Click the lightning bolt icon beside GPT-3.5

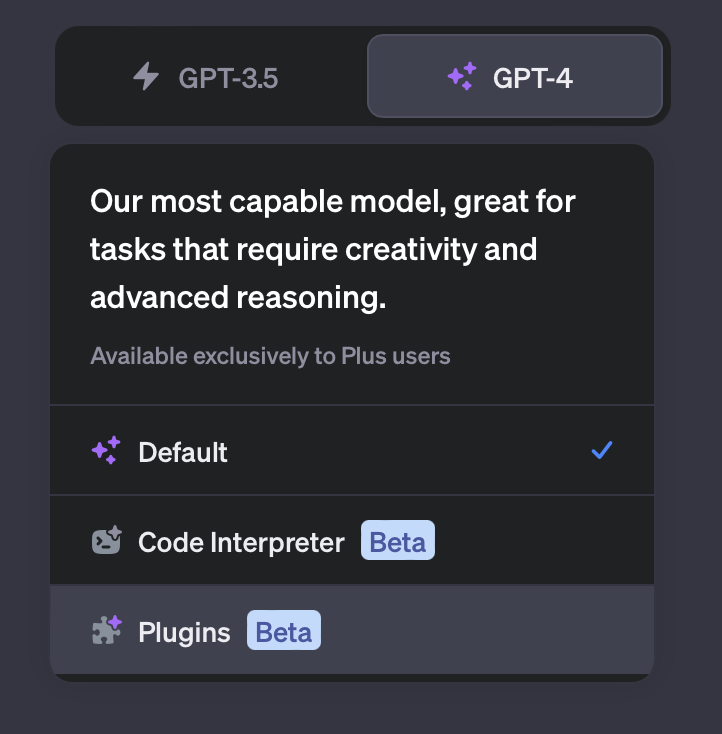[x=146, y=77]
